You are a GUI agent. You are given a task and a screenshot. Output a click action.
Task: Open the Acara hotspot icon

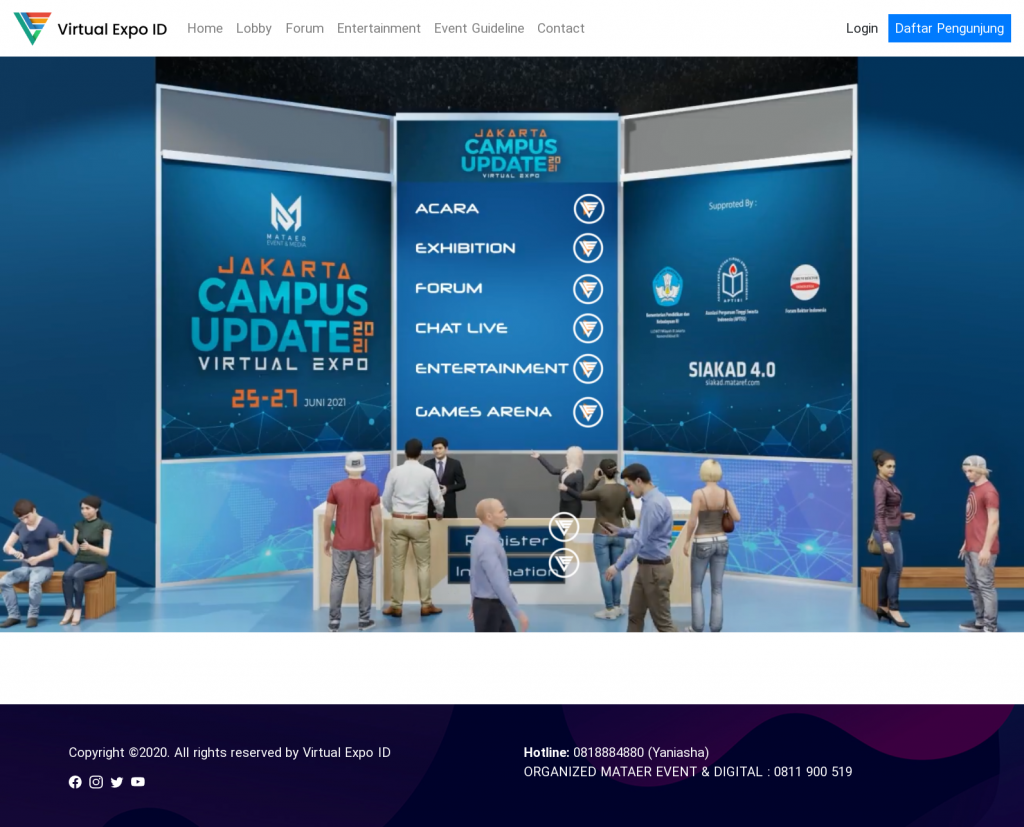(588, 209)
